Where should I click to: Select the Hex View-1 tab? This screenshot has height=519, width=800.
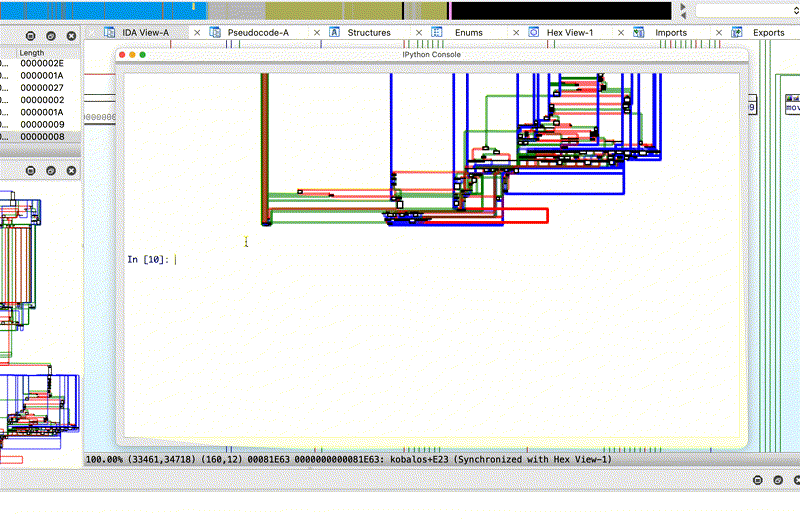tap(569, 32)
